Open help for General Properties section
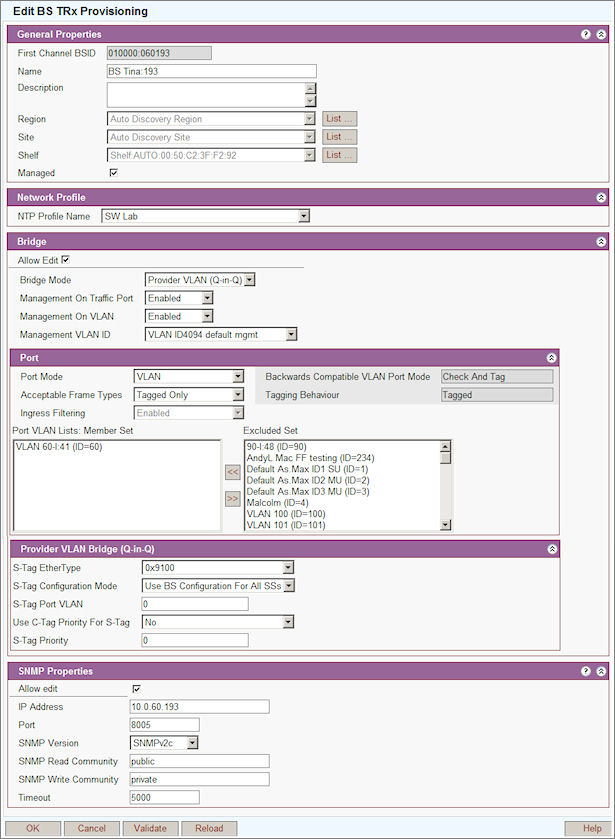 click(586, 34)
